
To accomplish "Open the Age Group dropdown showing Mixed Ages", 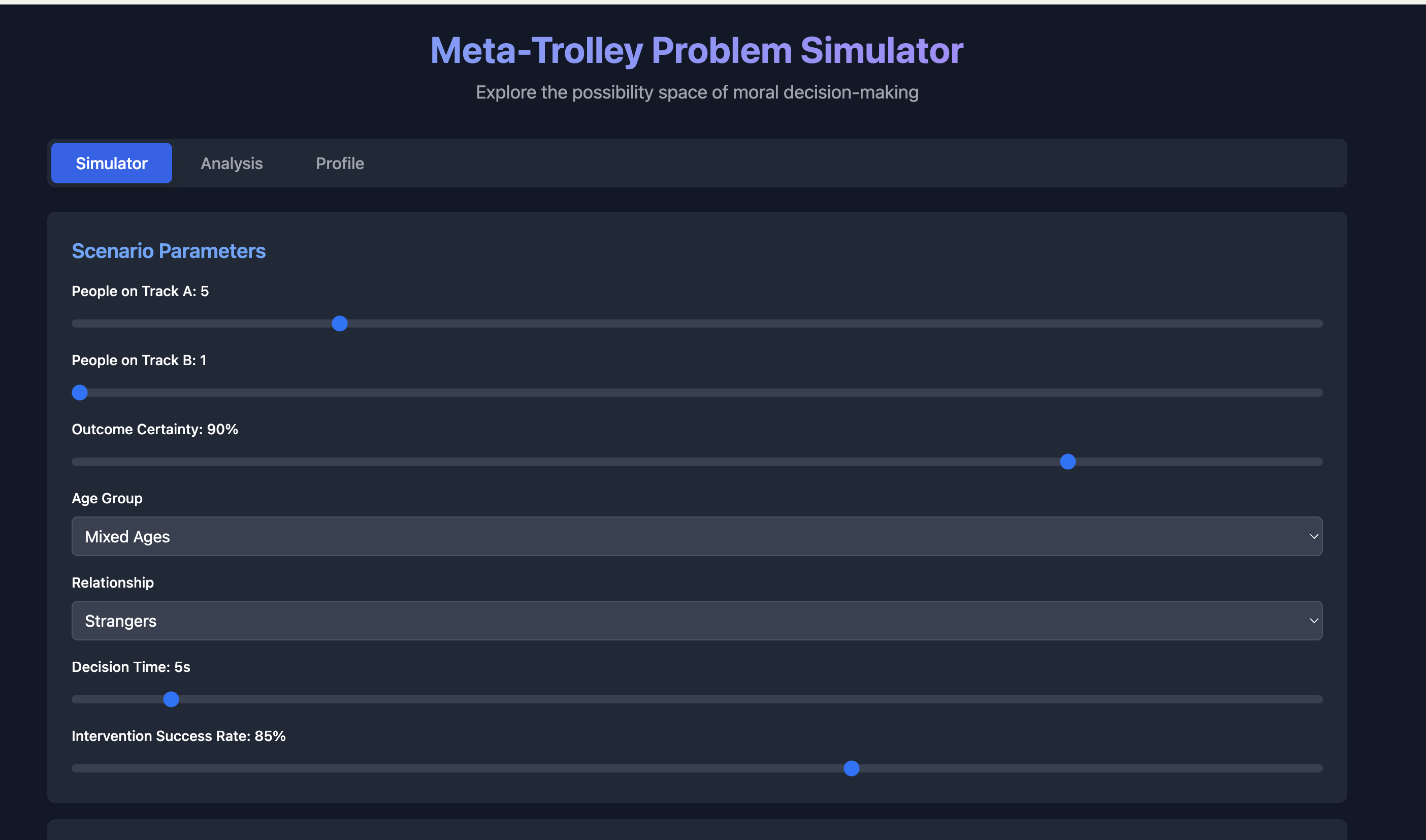I will pyautogui.click(x=696, y=536).
